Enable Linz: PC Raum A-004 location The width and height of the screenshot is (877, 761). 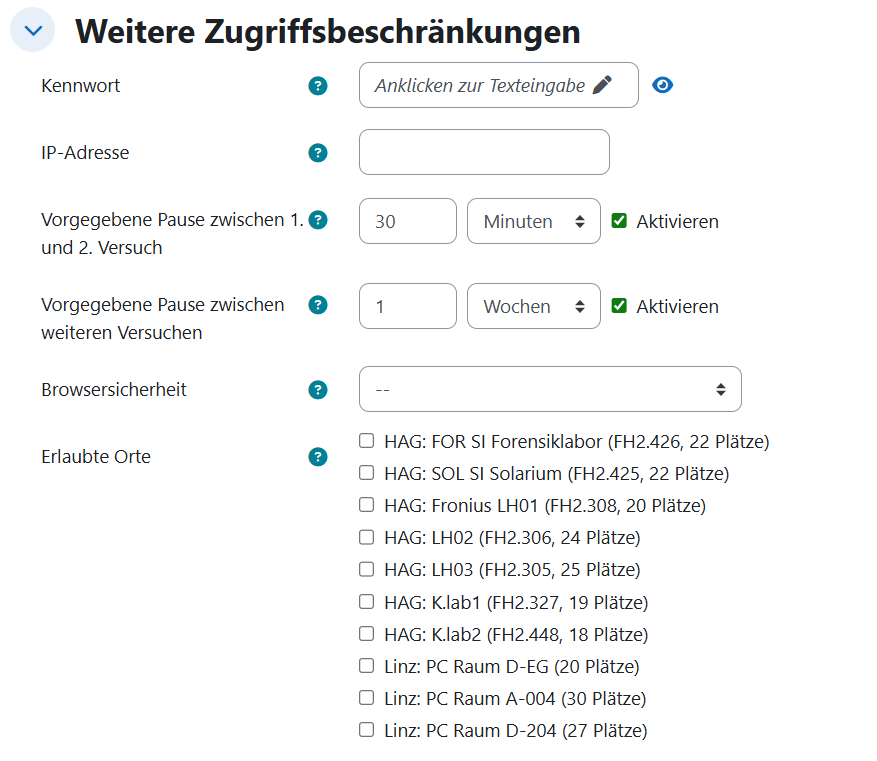(367, 698)
